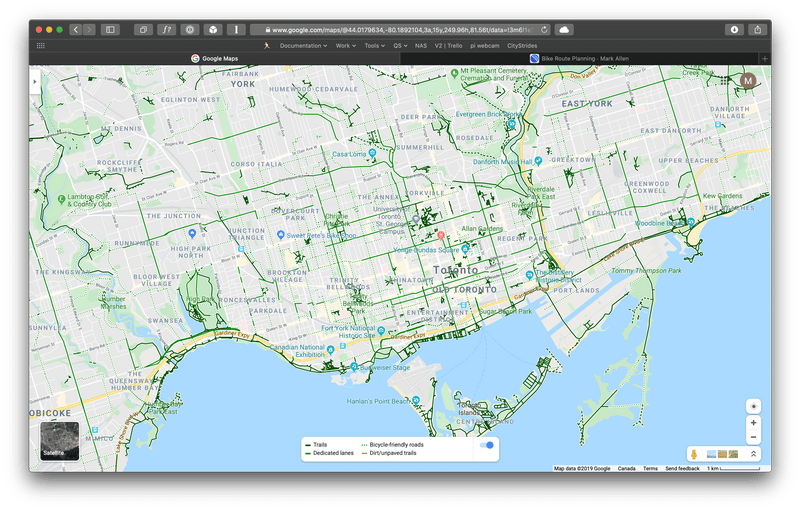
Task: Click the cube extension icon in toolbar
Action: pyautogui.click(x=213, y=30)
